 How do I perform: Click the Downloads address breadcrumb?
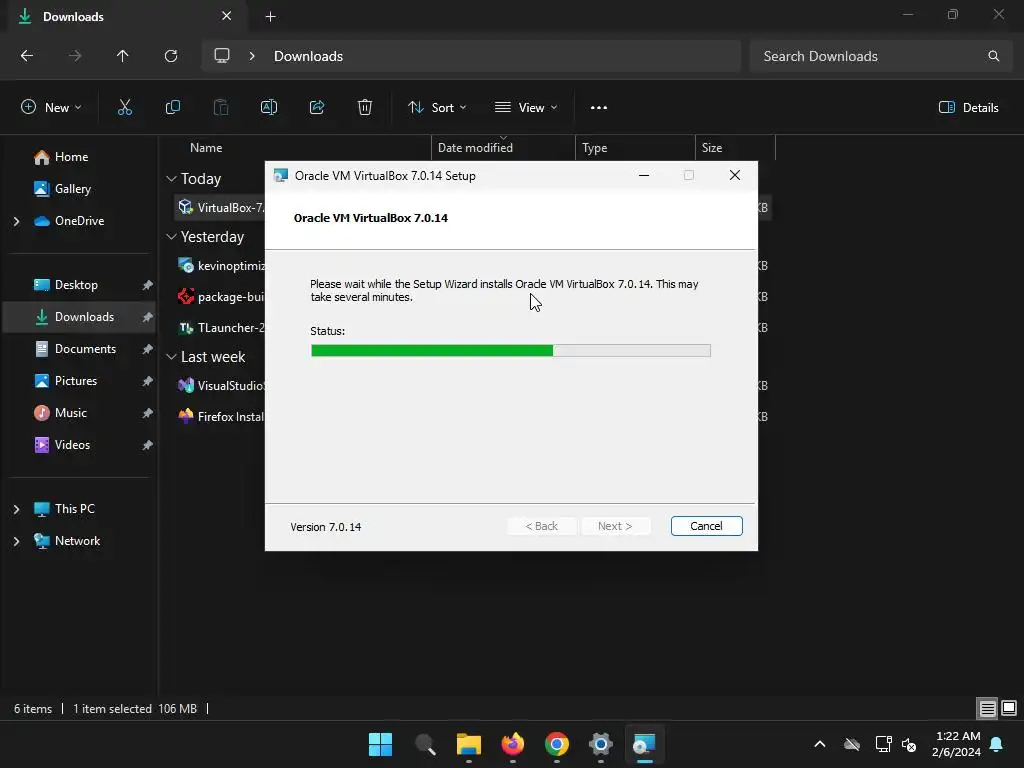pyautogui.click(x=308, y=56)
